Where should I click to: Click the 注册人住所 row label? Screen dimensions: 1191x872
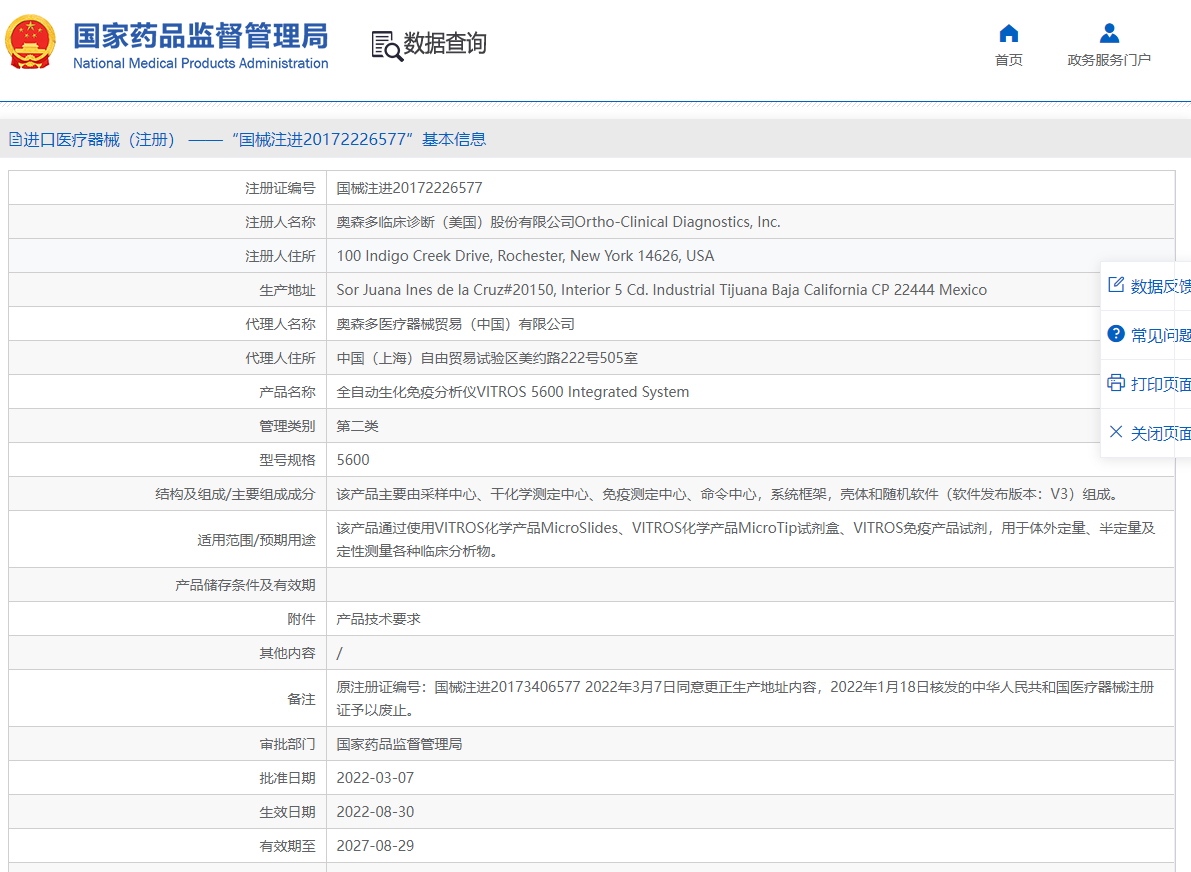pyautogui.click(x=280, y=256)
